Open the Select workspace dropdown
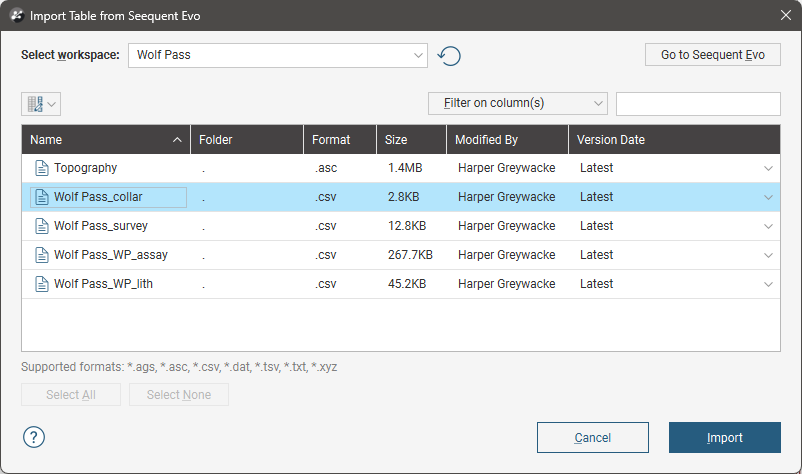The width and height of the screenshot is (802, 474). coord(278,56)
